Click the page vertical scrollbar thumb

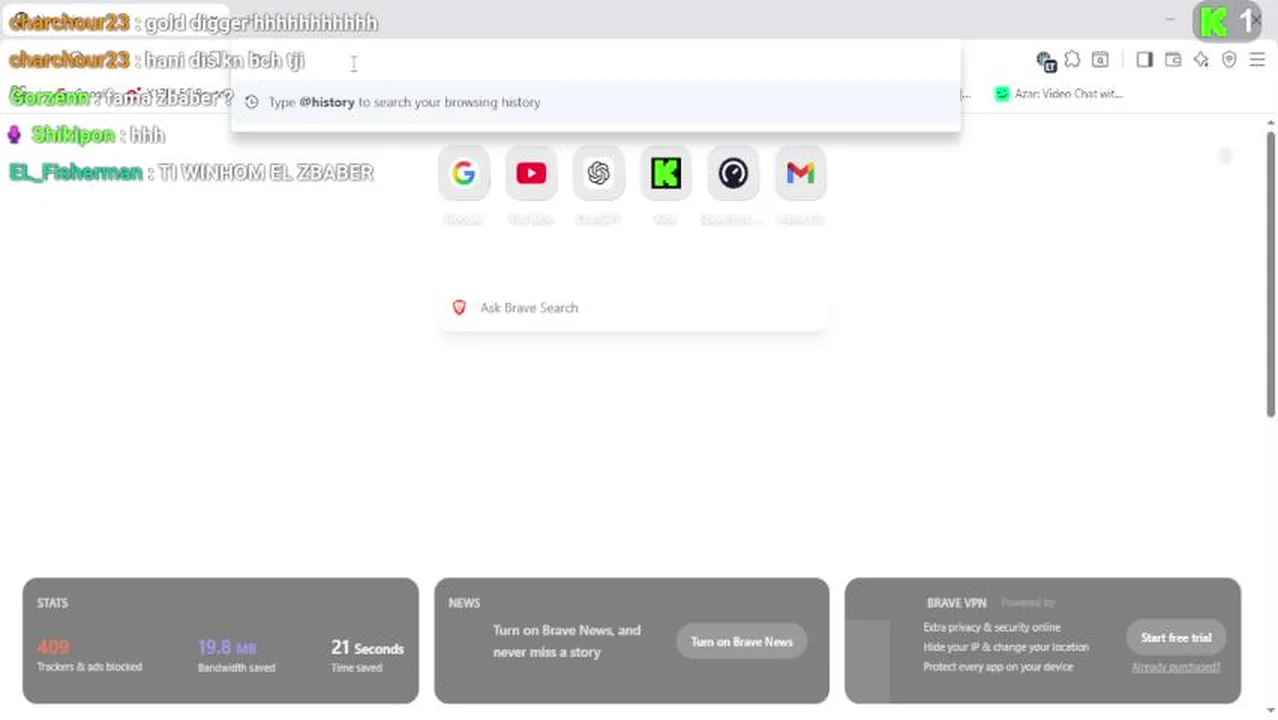point(1271,274)
